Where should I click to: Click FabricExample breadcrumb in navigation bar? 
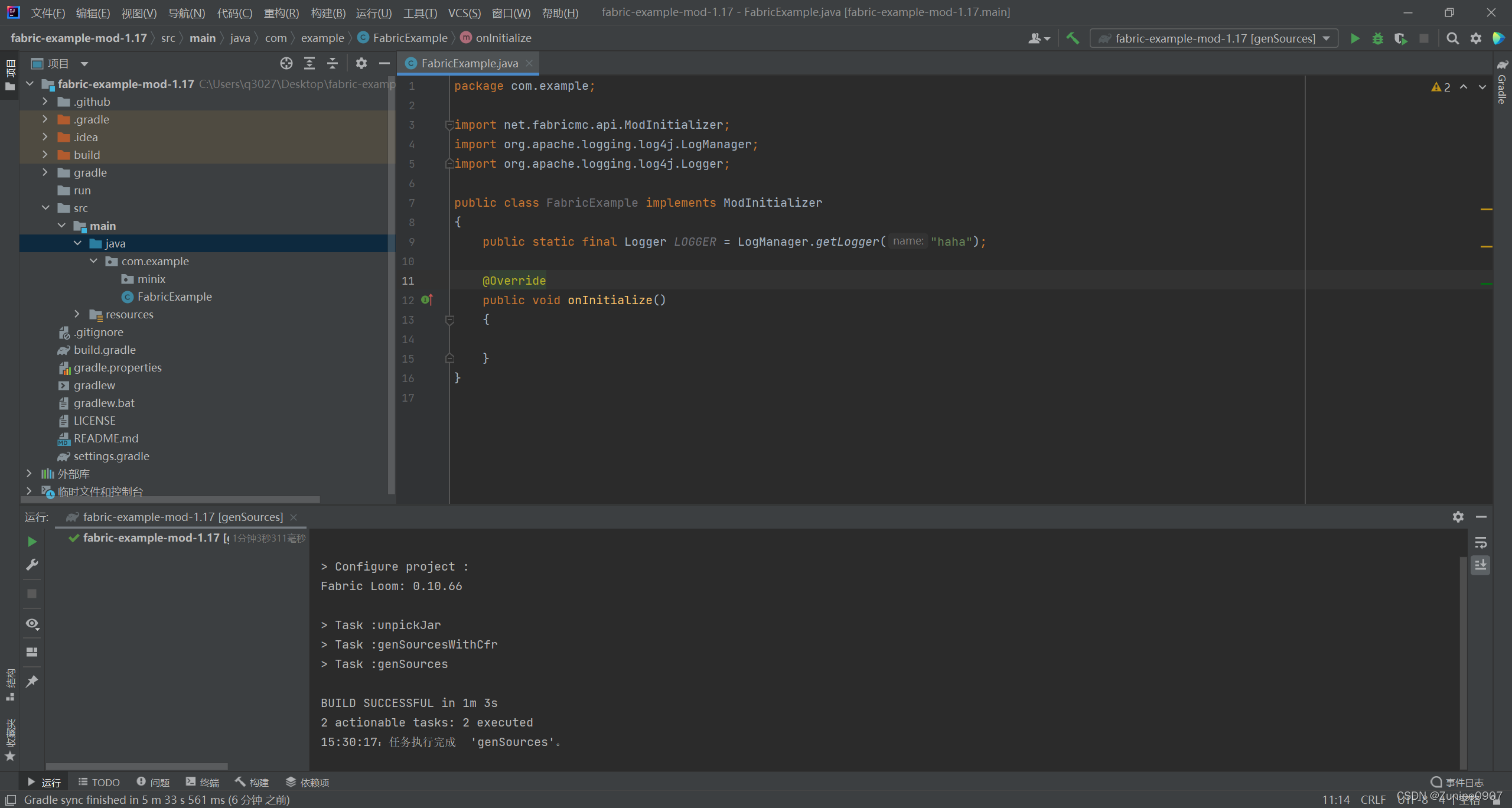click(x=403, y=38)
